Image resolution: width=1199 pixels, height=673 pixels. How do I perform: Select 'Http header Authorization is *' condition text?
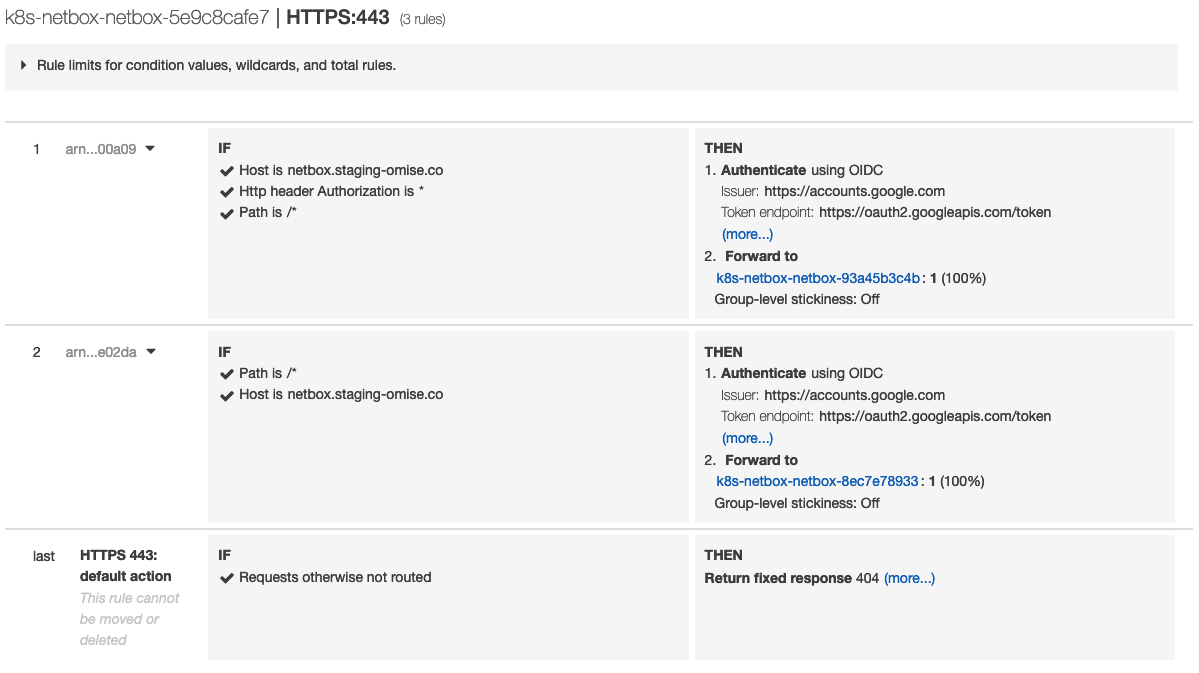point(331,191)
